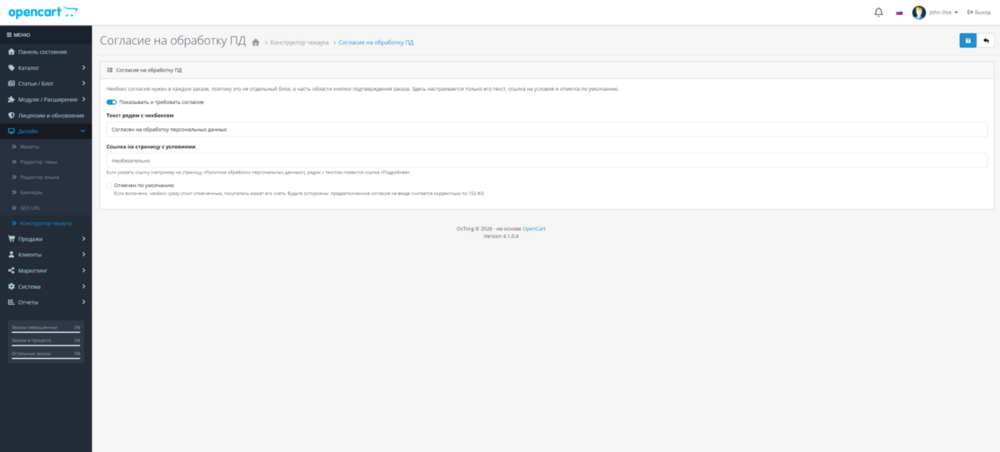The height and width of the screenshot is (452, 1000).
Task: Click the Панель состояния home icon
Action: click(11, 52)
